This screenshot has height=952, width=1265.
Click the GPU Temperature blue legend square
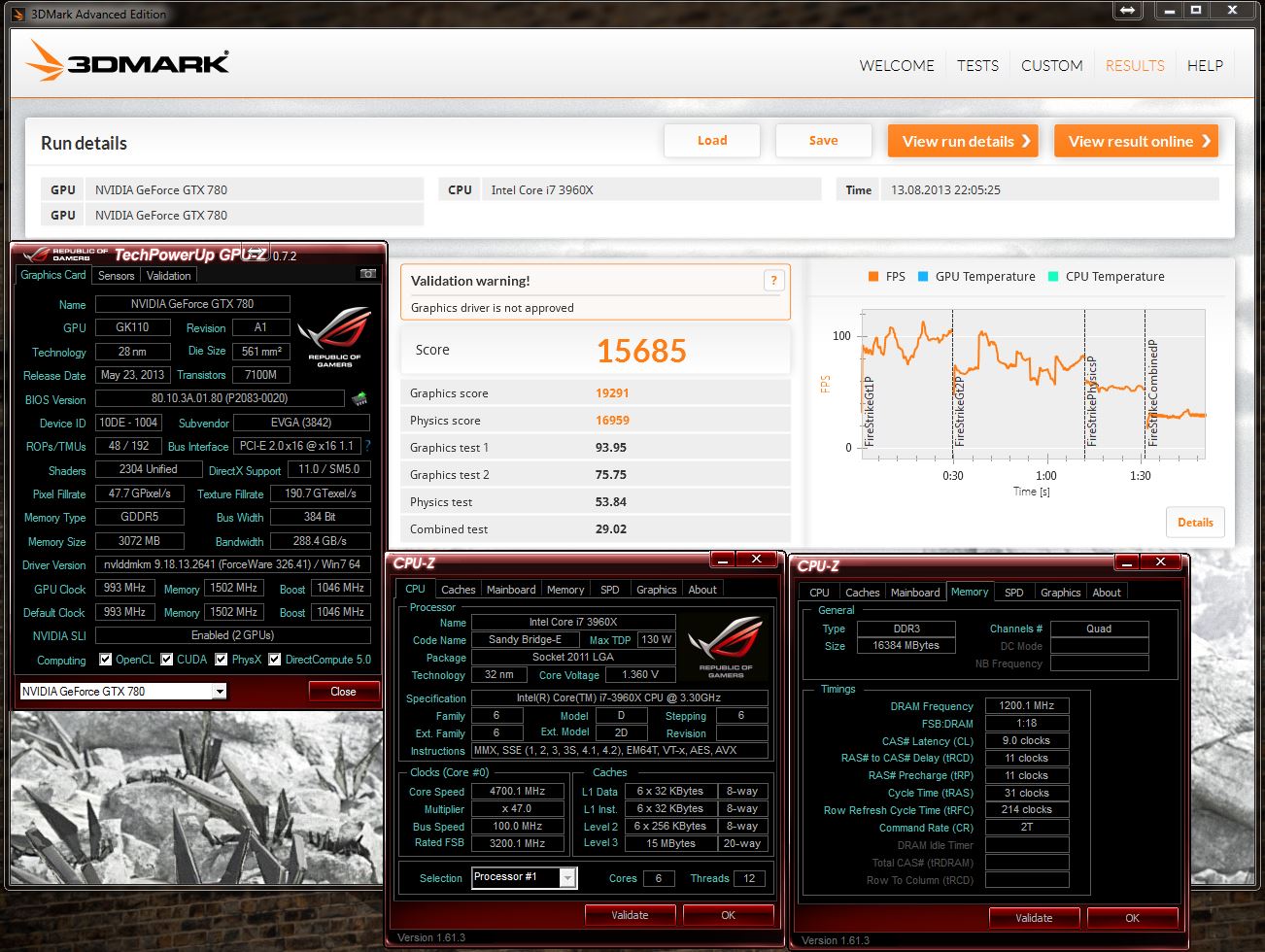(x=923, y=277)
